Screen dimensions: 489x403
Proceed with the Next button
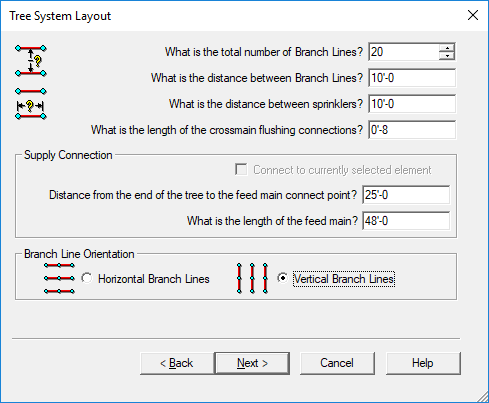(252, 363)
